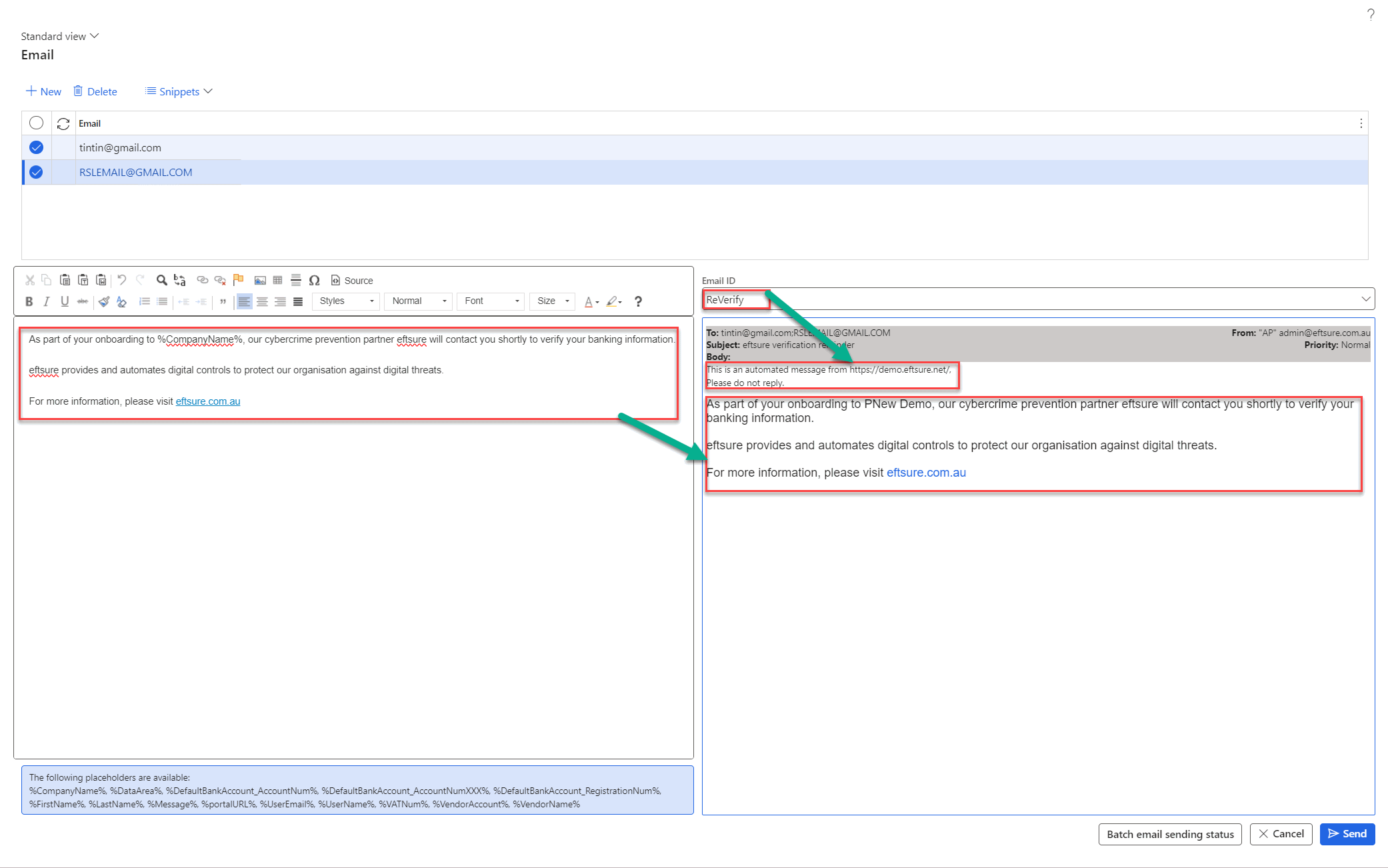The image size is (1388, 868).
Task: Click the refresh icon in grid header
Action: tap(63, 123)
